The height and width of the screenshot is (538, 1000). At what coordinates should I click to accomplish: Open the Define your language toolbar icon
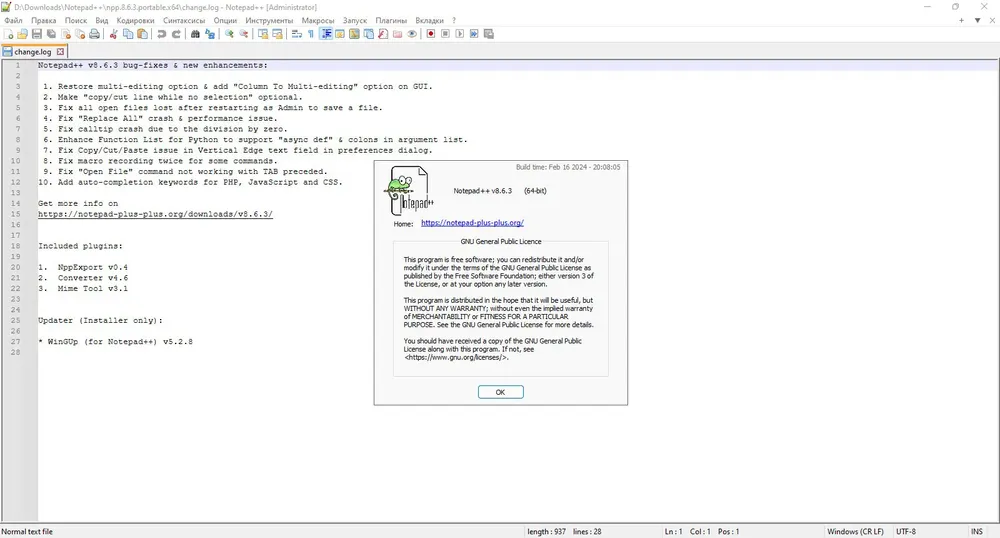pyautogui.click(x=340, y=34)
